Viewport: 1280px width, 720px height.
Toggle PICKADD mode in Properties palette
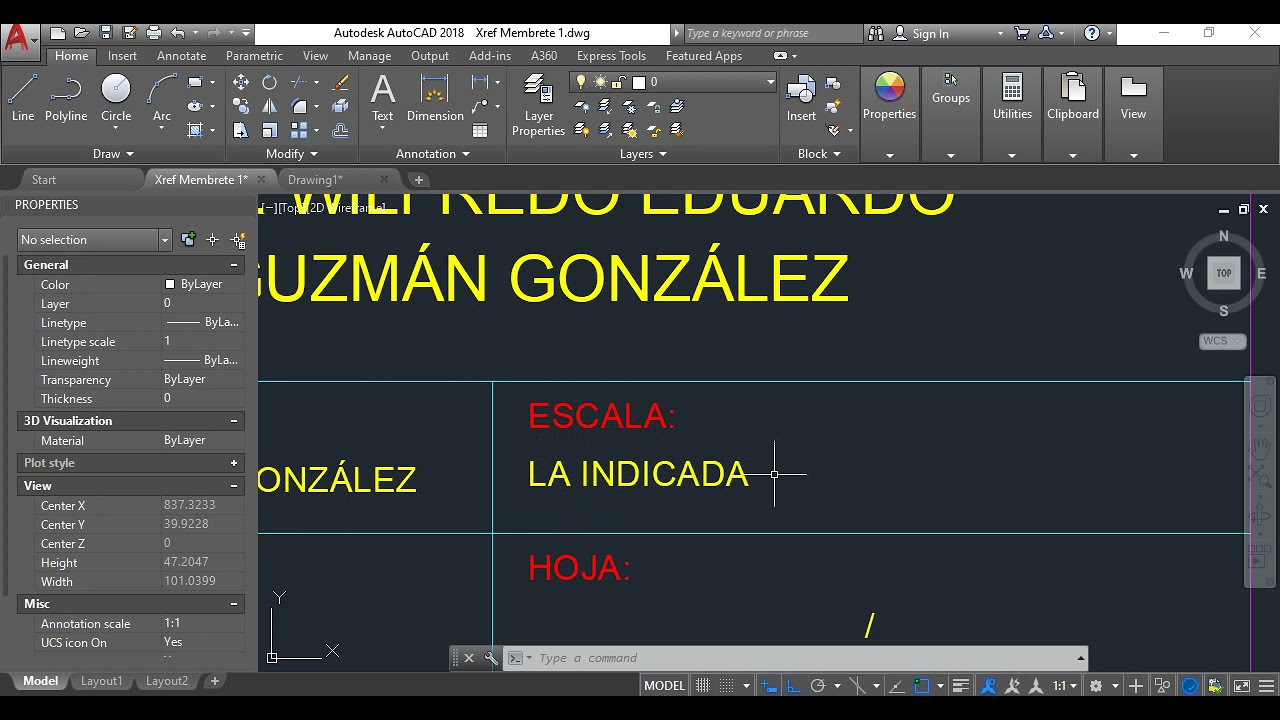point(188,240)
